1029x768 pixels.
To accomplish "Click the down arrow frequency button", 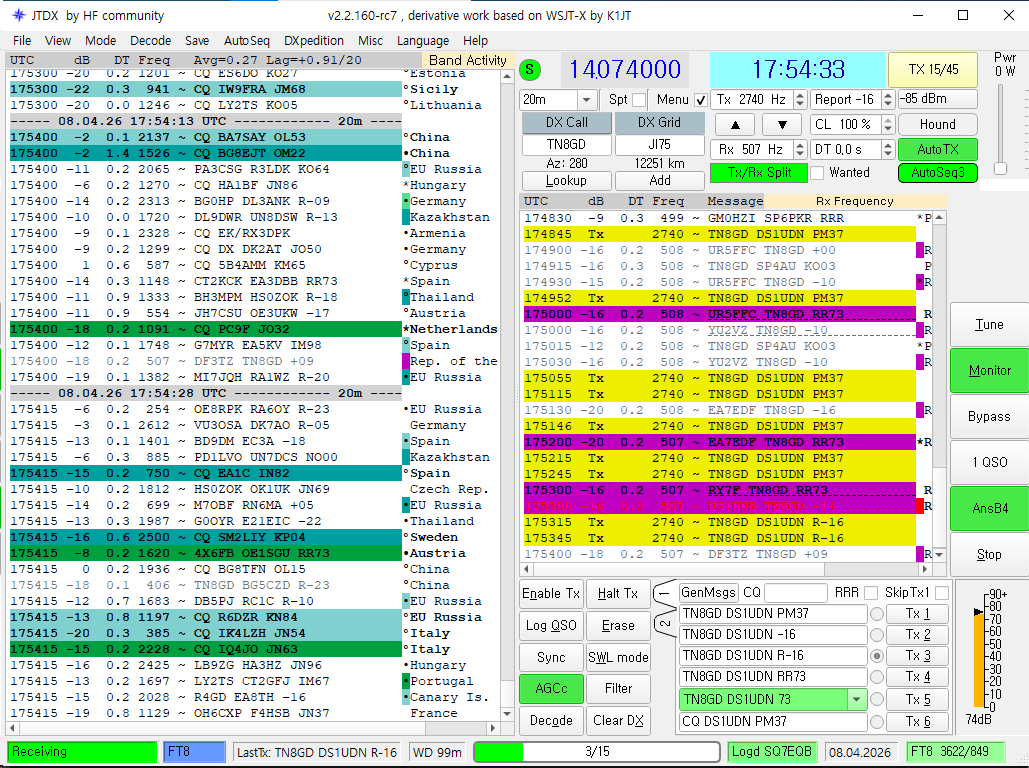I will [782, 125].
